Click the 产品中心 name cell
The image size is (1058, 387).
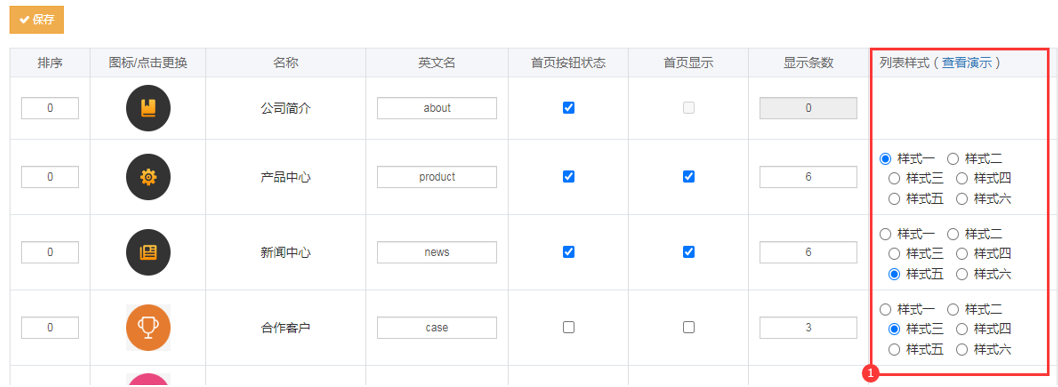click(x=285, y=177)
